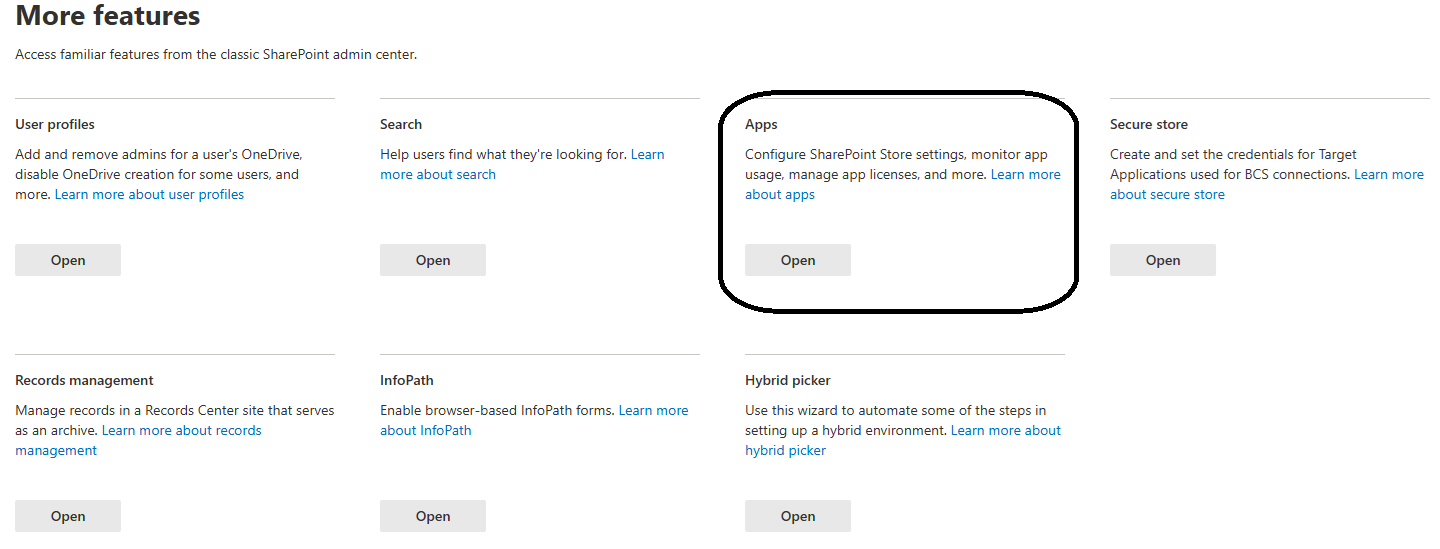Click the InfoPath Open button
The image size is (1440, 549).
tap(432, 516)
